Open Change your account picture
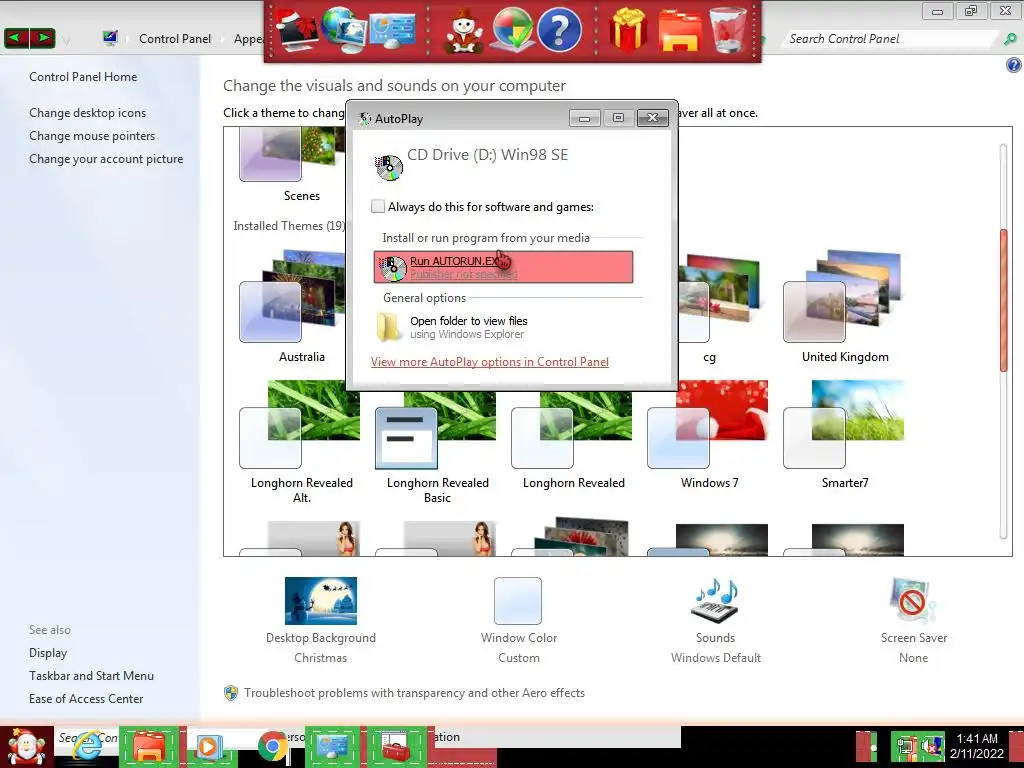1024x768 pixels. coord(106,159)
